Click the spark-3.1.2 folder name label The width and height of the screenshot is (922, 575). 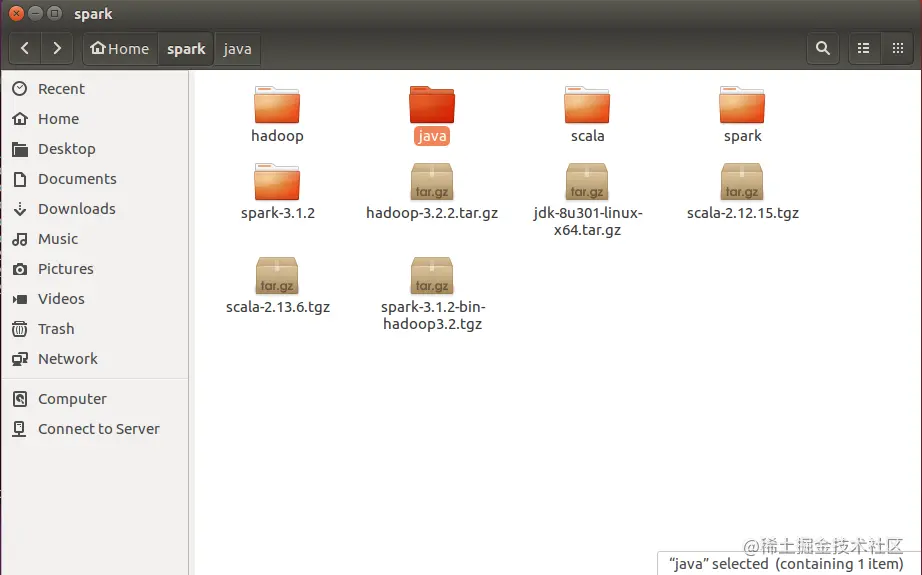(x=278, y=213)
